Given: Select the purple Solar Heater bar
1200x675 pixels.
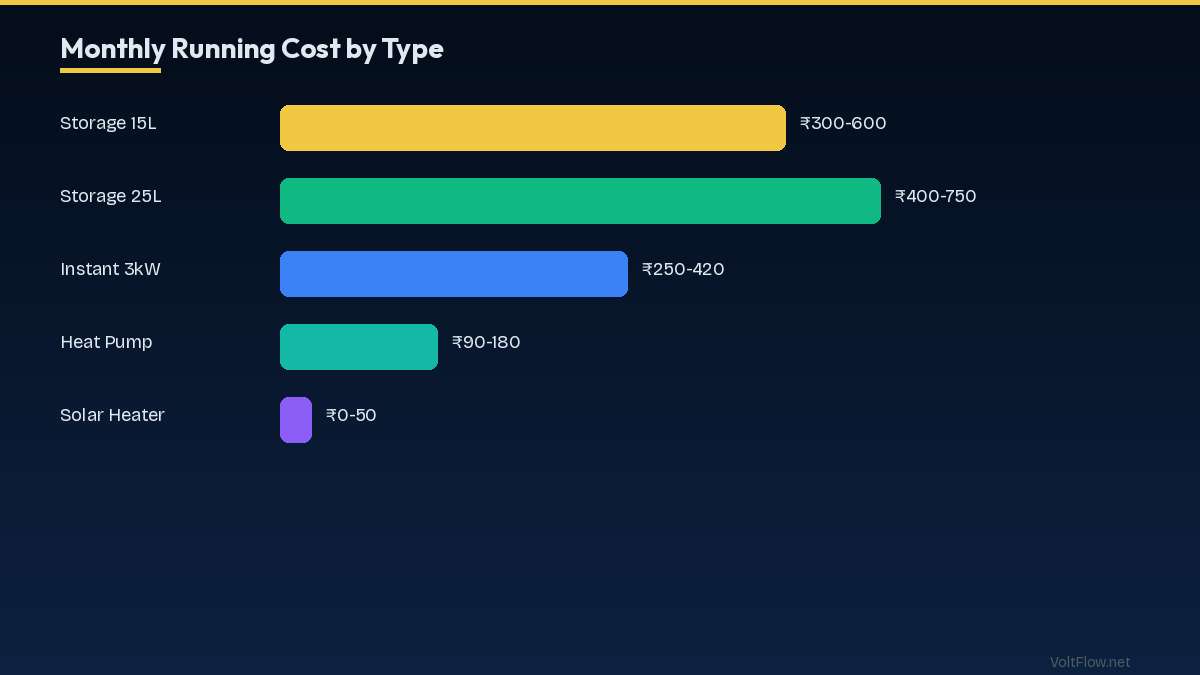Looking at the screenshot, I should tap(296, 420).
